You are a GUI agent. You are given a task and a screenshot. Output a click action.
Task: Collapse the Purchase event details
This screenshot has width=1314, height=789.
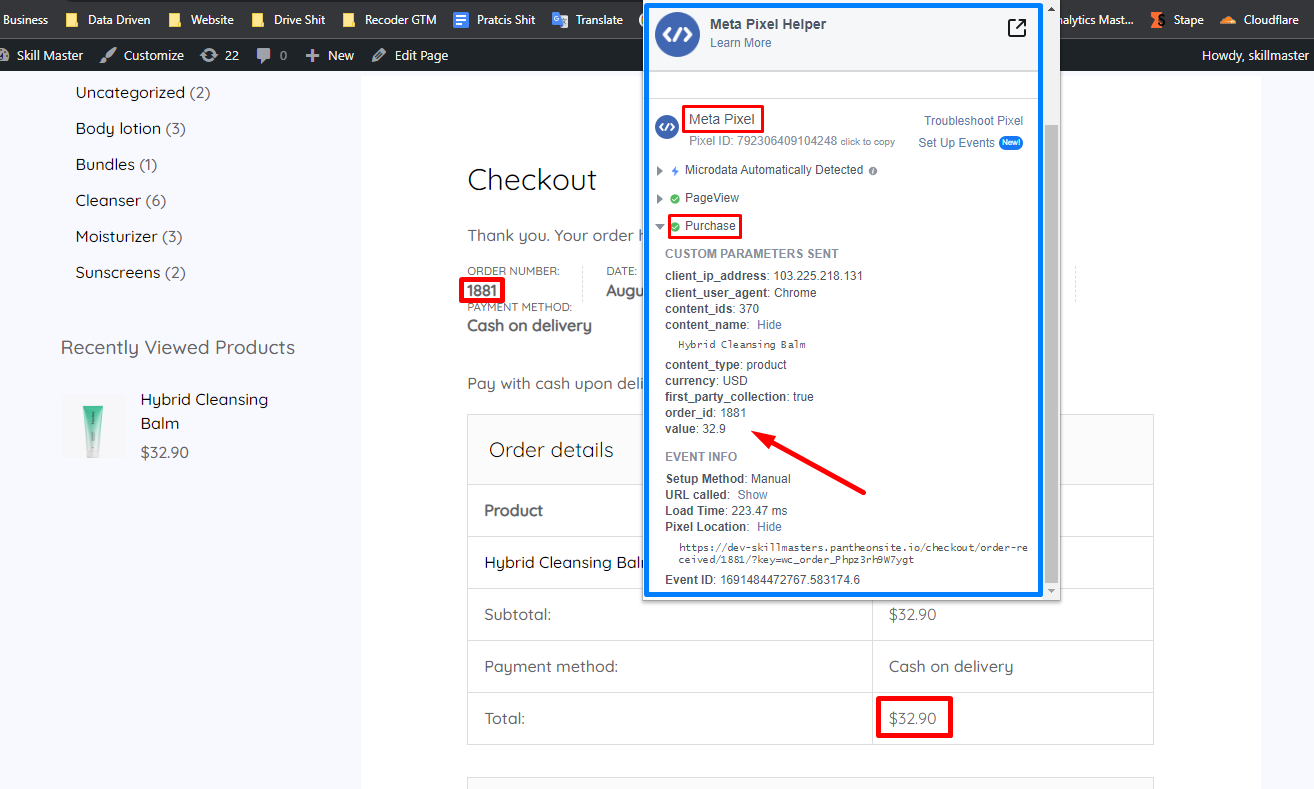click(660, 227)
